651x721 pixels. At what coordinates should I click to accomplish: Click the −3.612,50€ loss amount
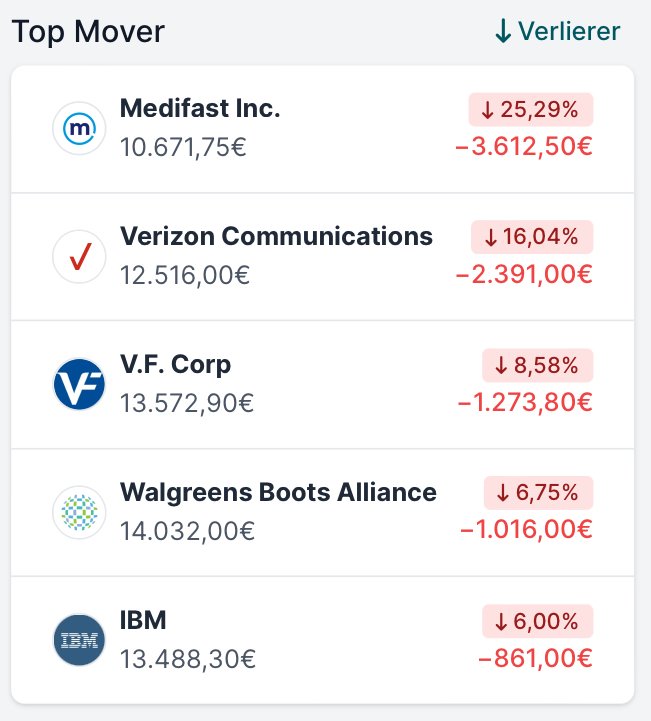[x=523, y=146]
